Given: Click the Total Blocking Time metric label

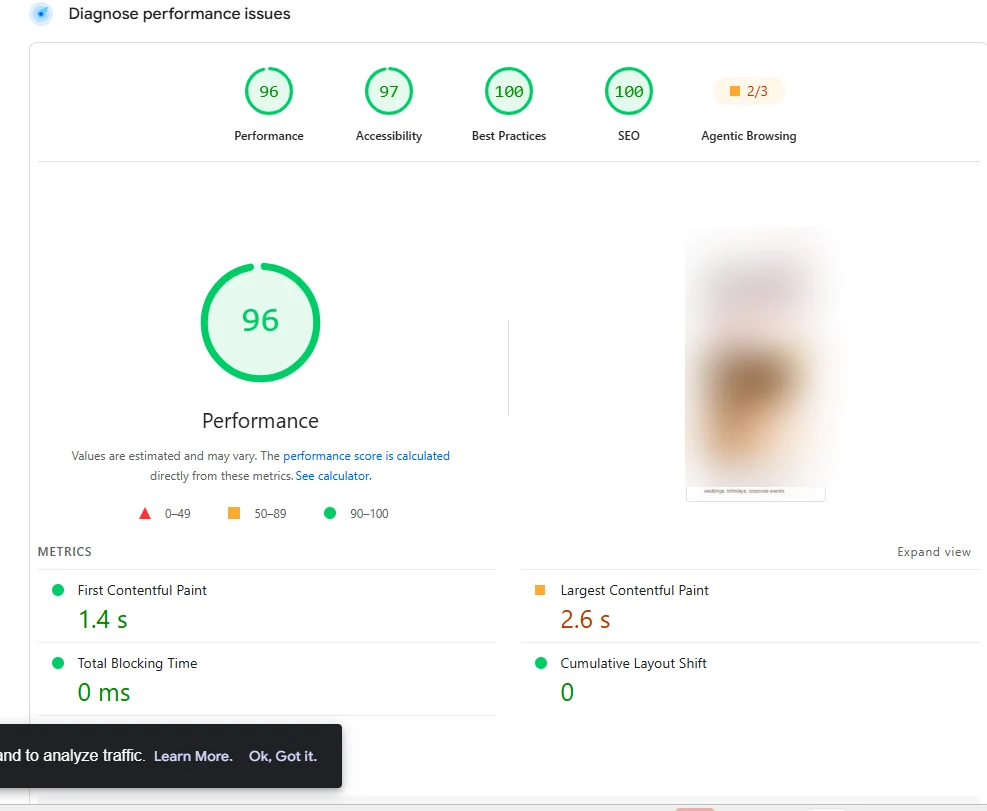Looking at the screenshot, I should pyautogui.click(x=137, y=663).
